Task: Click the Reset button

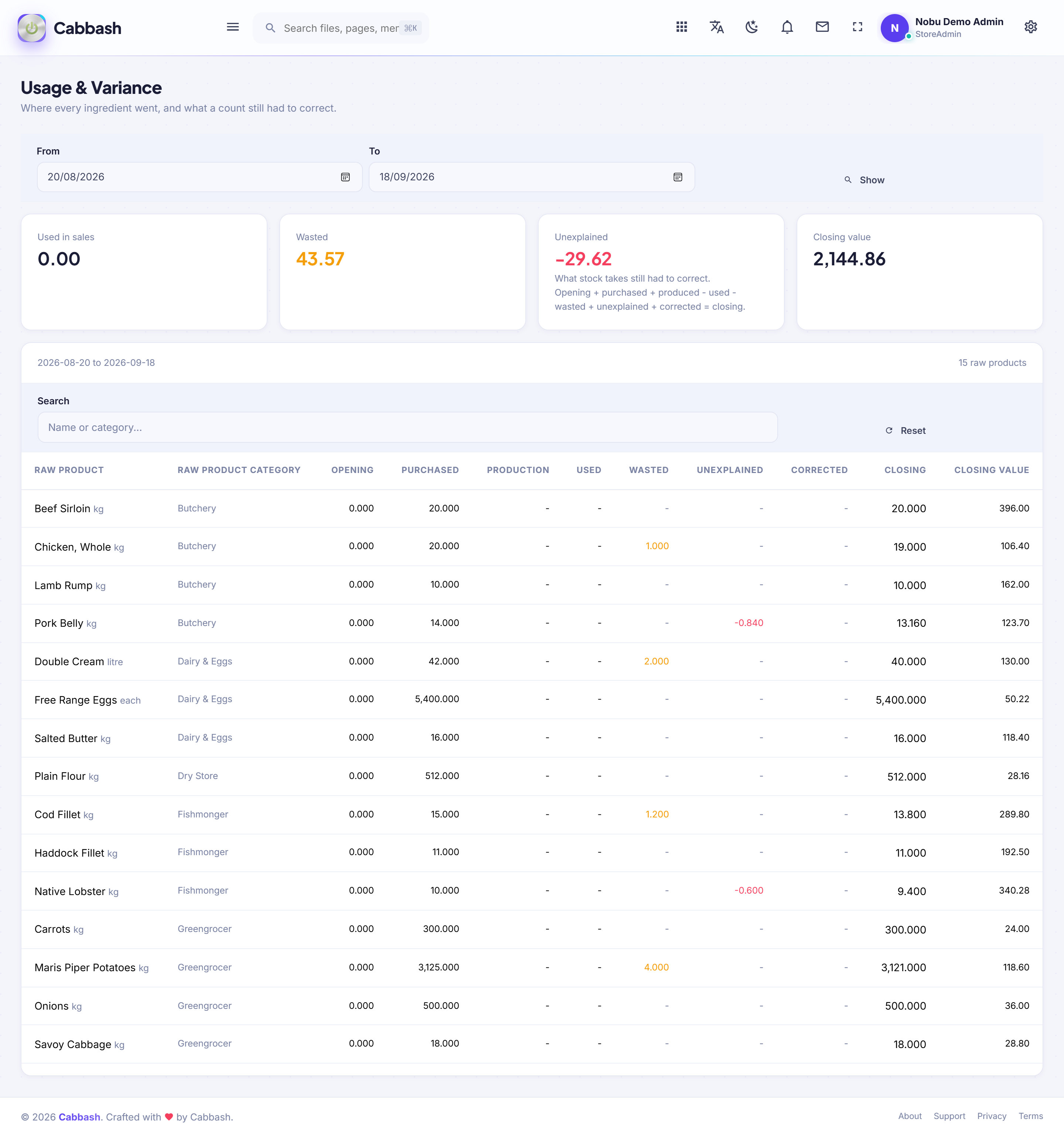Action: (905, 431)
